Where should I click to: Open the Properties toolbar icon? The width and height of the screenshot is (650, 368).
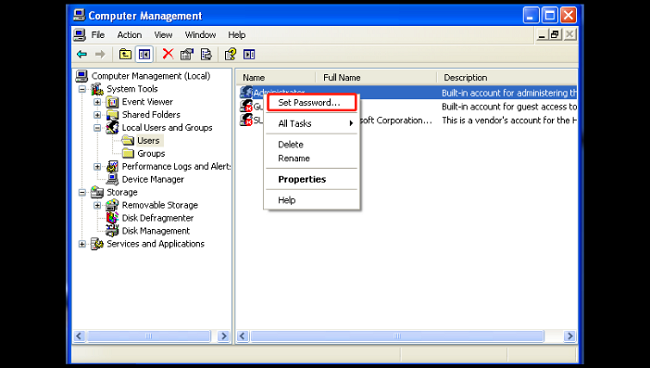click(187, 54)
